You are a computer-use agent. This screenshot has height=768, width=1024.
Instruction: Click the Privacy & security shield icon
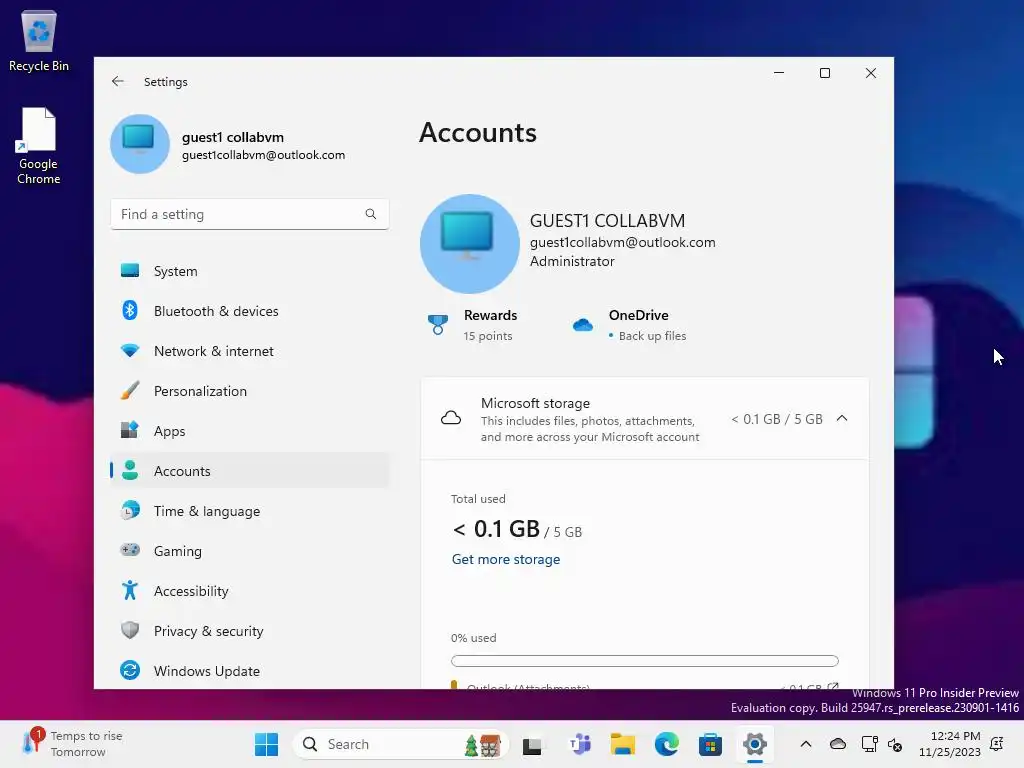point(130,630)
